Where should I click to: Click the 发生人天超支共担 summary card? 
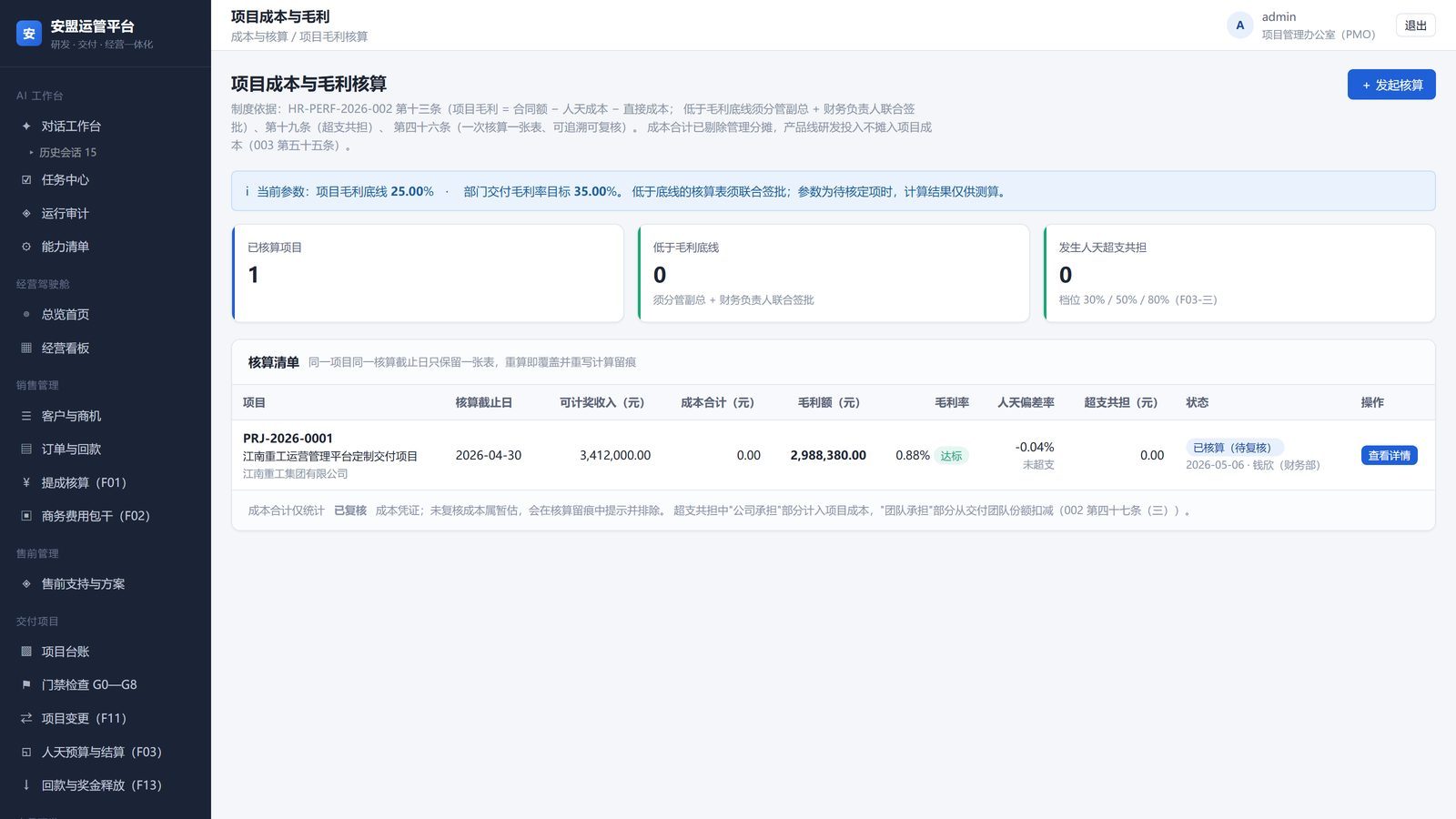coord(1239,273)
